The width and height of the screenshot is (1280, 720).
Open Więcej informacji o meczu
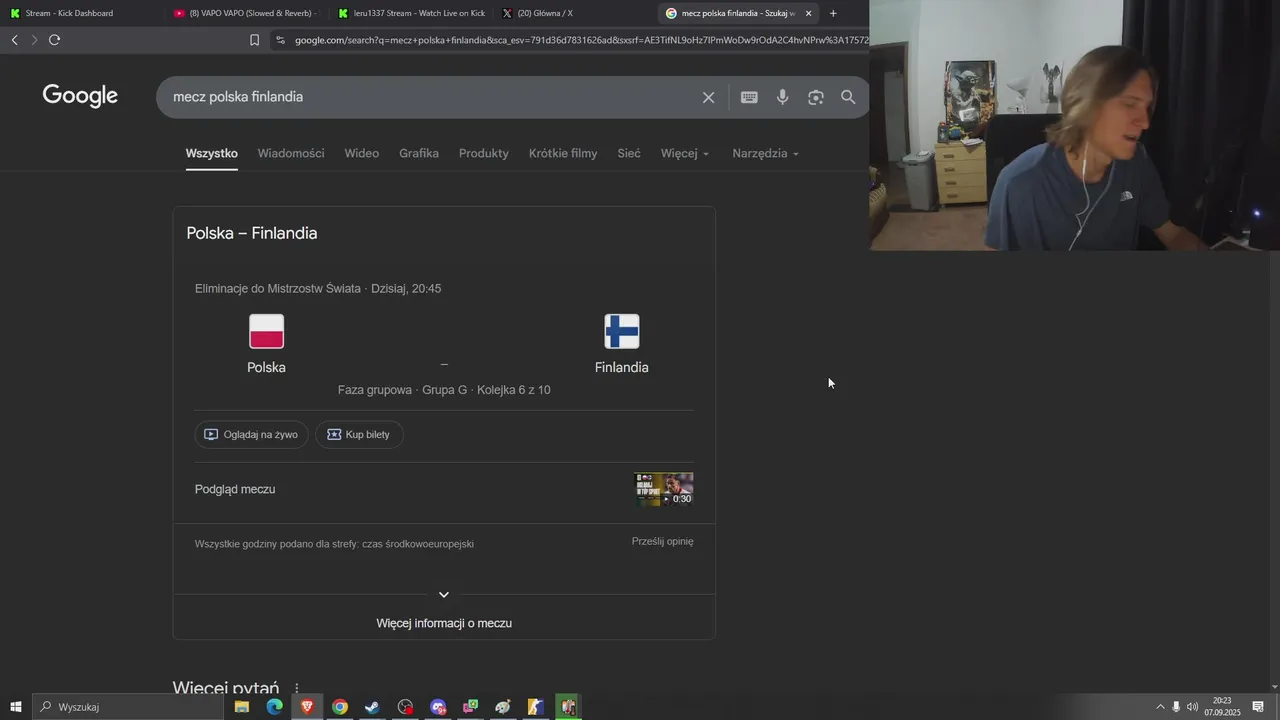444,623
